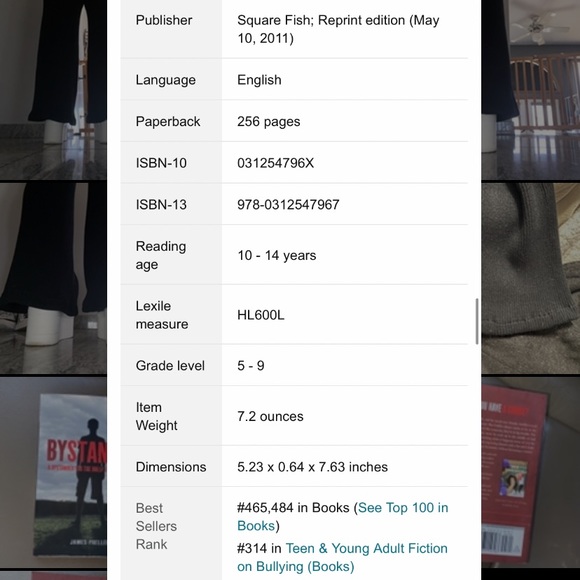This screenshot has height=580, width=580.
Task: Click the Reading age 10 - 14 years value
Action: point(277,255)
